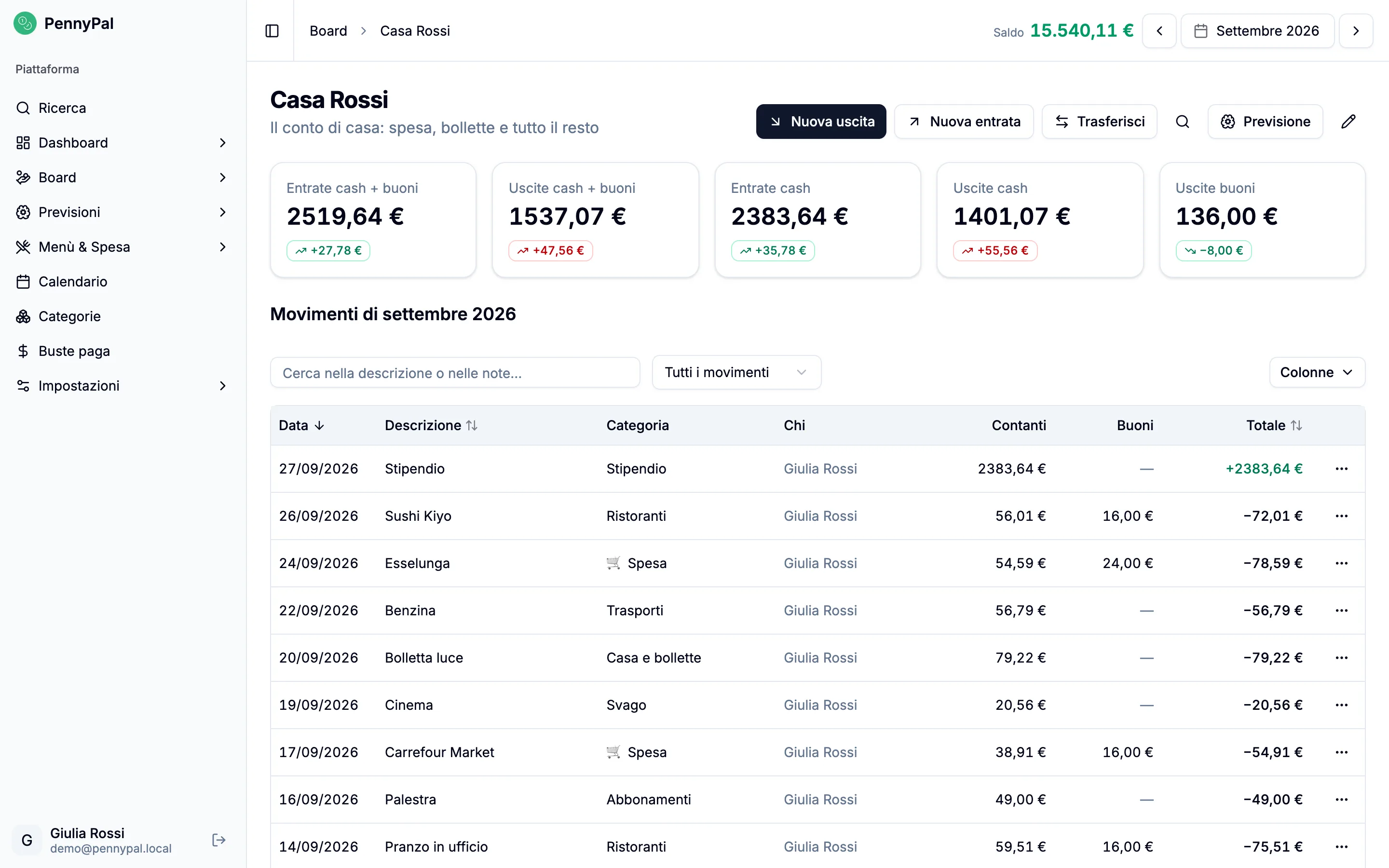The width and height of the screenshot is (1389, 868).
Task: Click the 24,00 € Buoni cell
Action: (x=1128, y=563)
